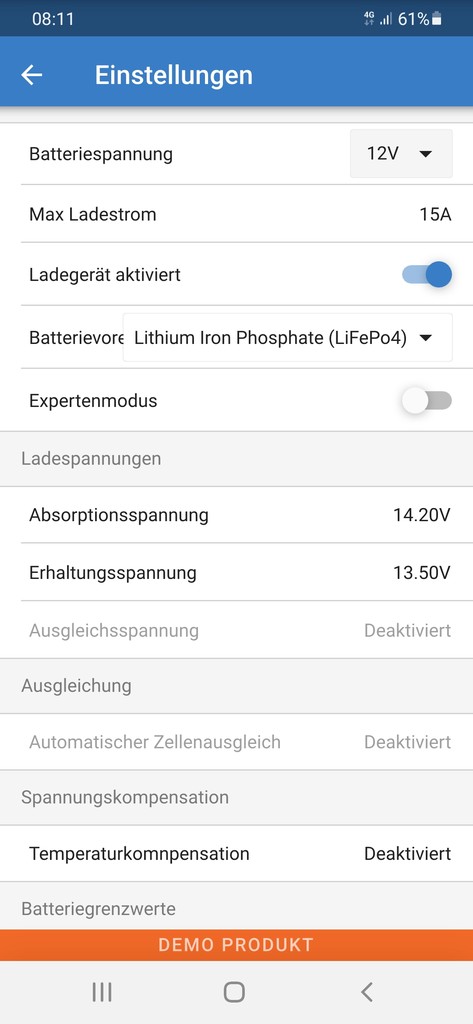This screenshot has width=473, height=1024.
Task: Tap the 4G signal indicator icon
Action: 369,20
